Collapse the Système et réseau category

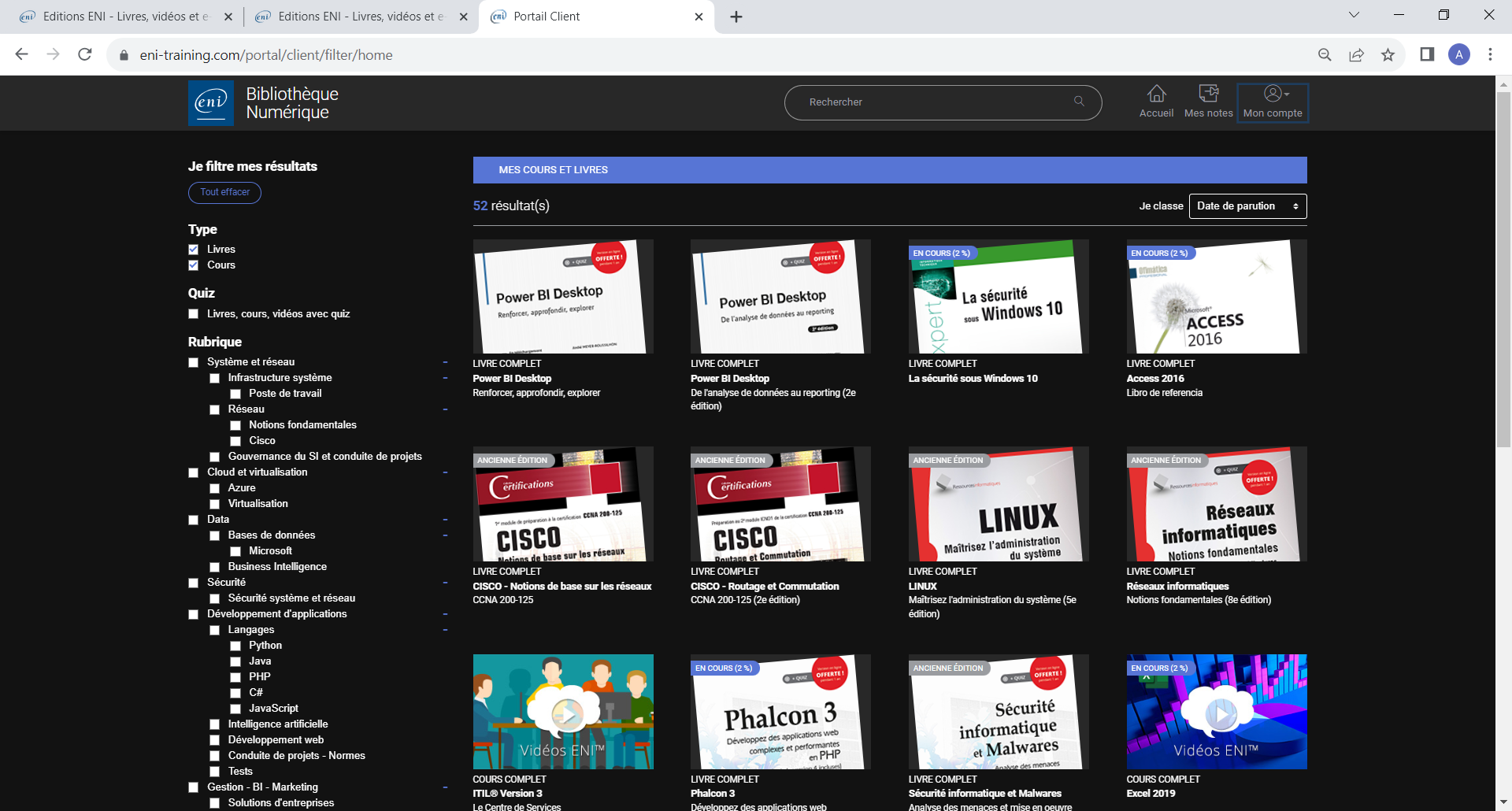click(445, 362)
